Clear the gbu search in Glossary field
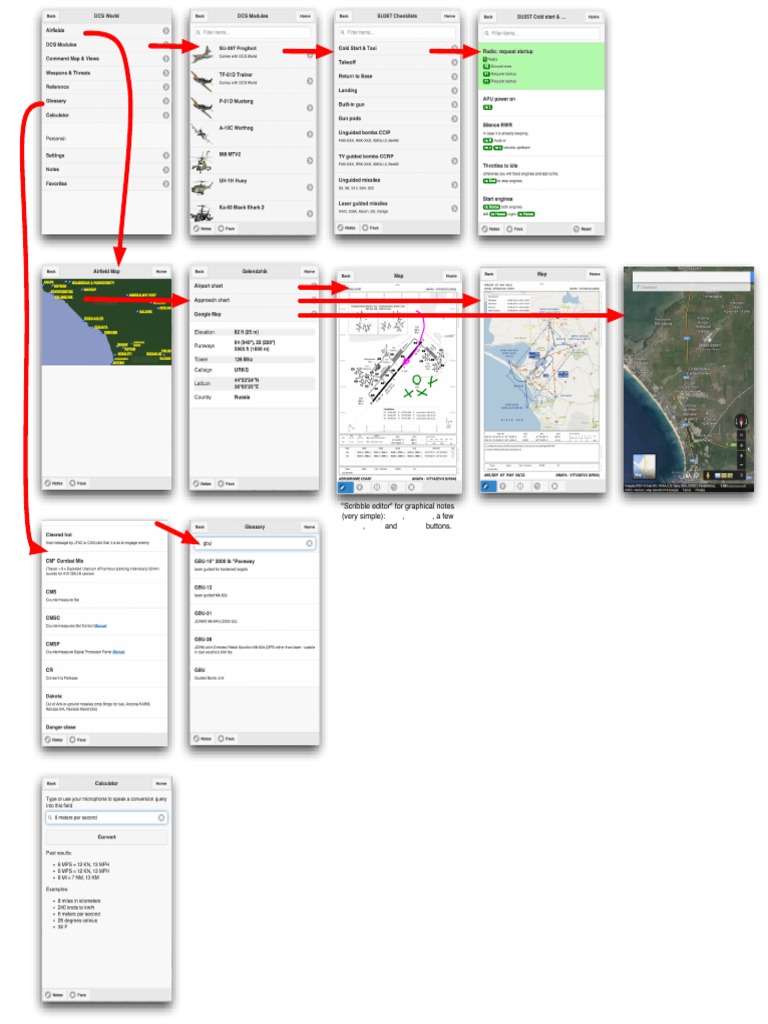The height and width of the screenshot is (1024, 768). tap(310, 543)
